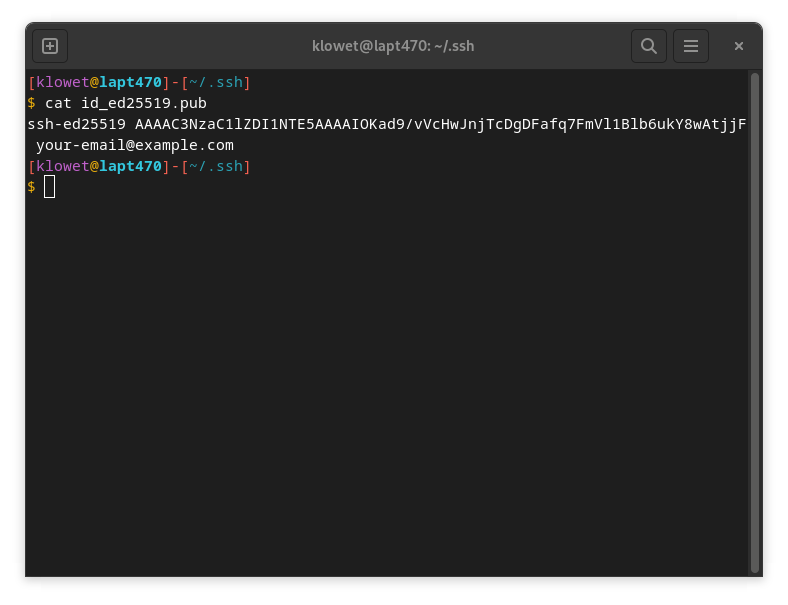788x605 pixels.
Task: Click ~/.ssh path in the second prompt line
Action: pyautogui.click(x=215, y=166)
